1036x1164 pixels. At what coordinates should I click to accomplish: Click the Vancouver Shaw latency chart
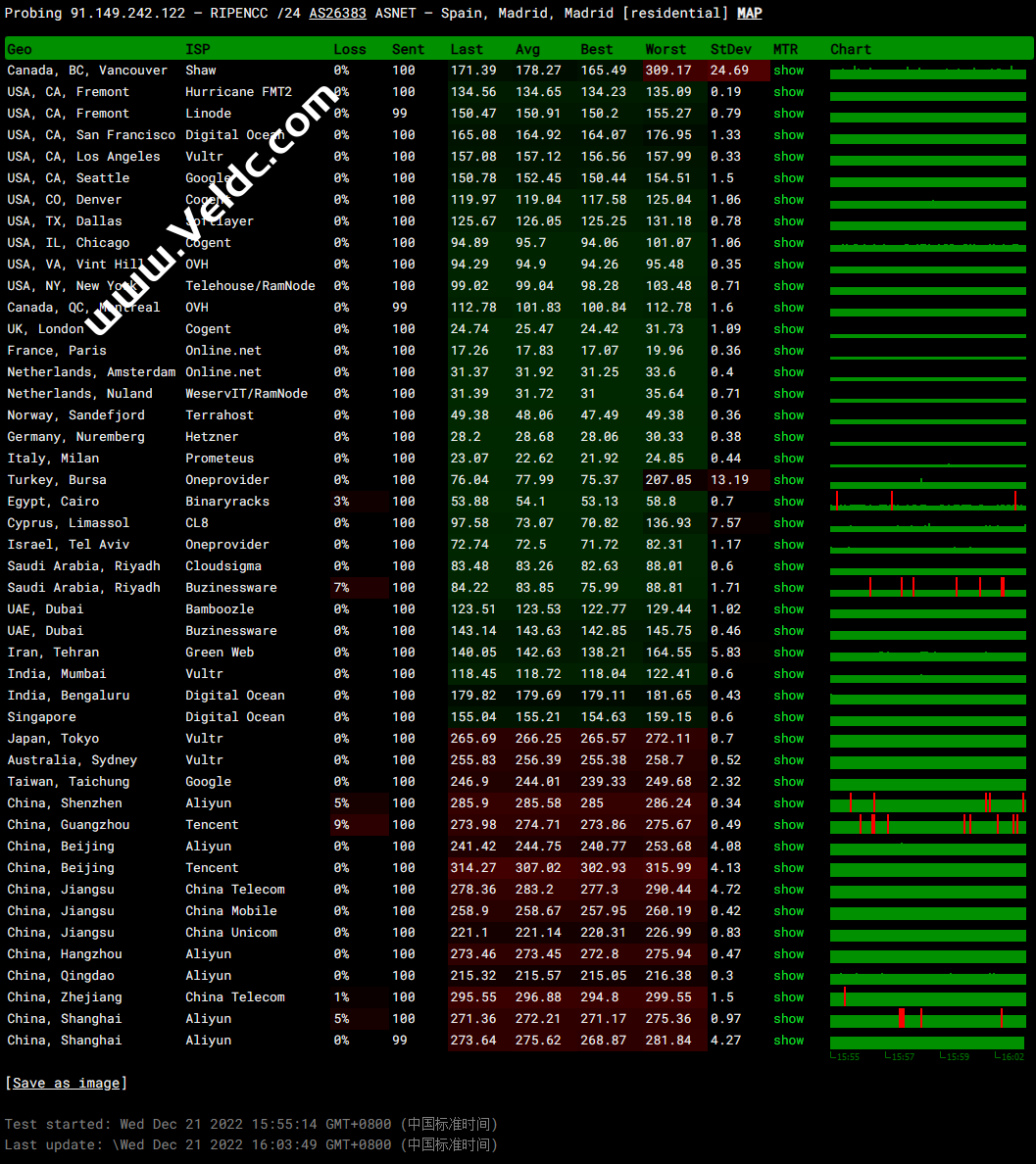pos(927,71)
